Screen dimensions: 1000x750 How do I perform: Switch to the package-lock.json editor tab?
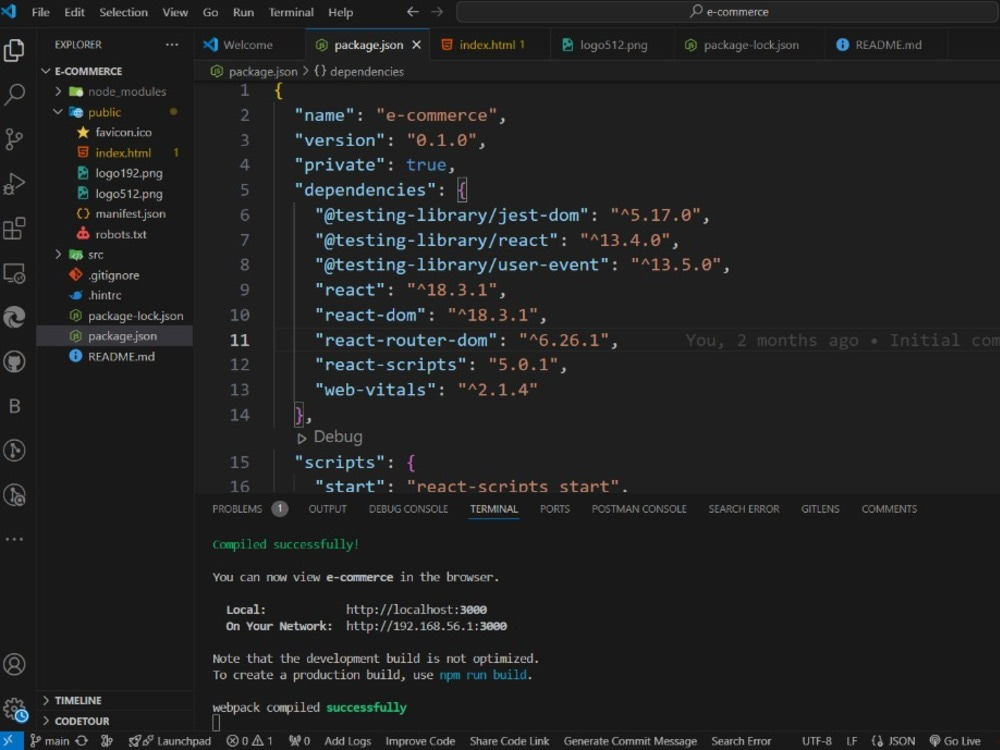(750, 45)
